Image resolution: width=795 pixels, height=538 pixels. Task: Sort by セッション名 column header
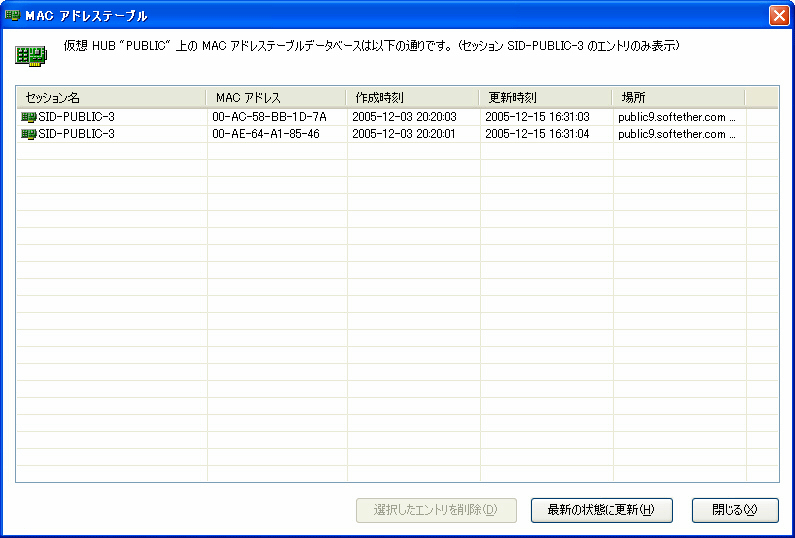112,97
